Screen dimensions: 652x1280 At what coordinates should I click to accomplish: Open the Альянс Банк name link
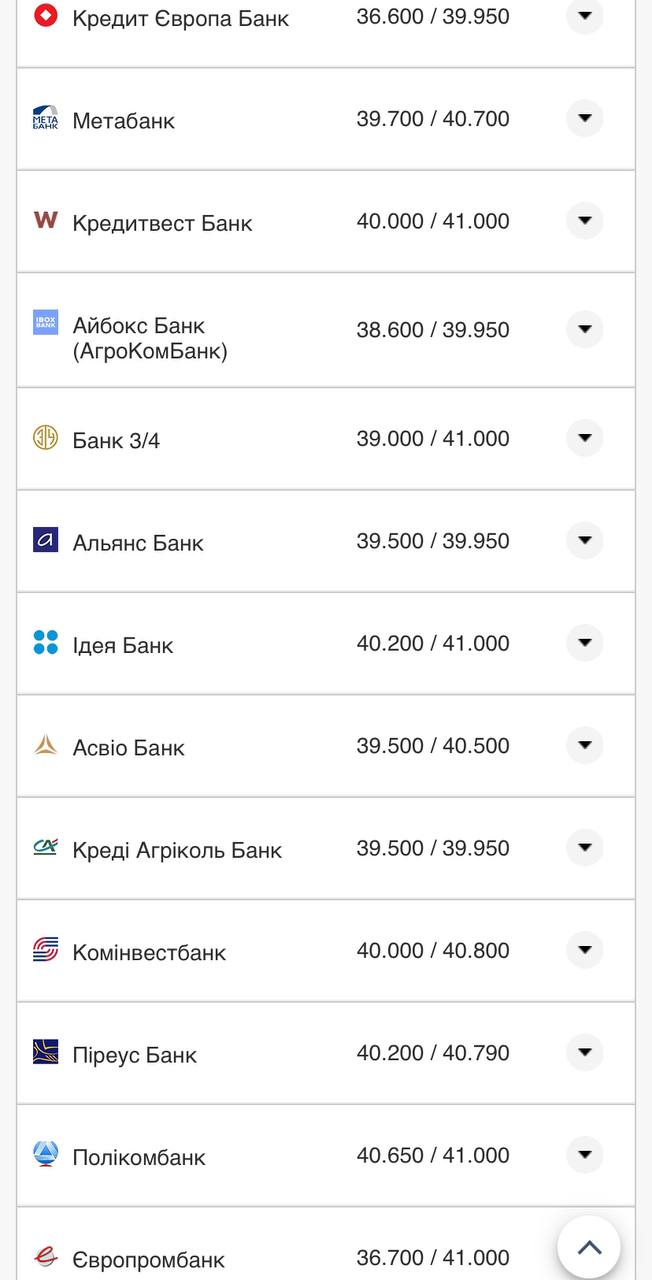(138, 543)
